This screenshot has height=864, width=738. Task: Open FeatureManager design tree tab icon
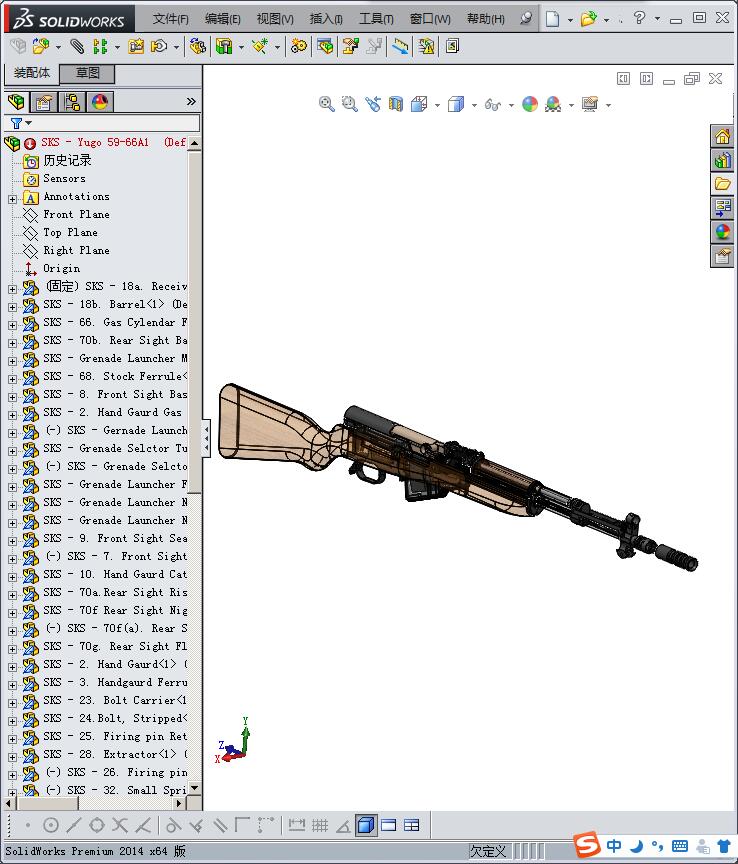(x=16, y=101)
